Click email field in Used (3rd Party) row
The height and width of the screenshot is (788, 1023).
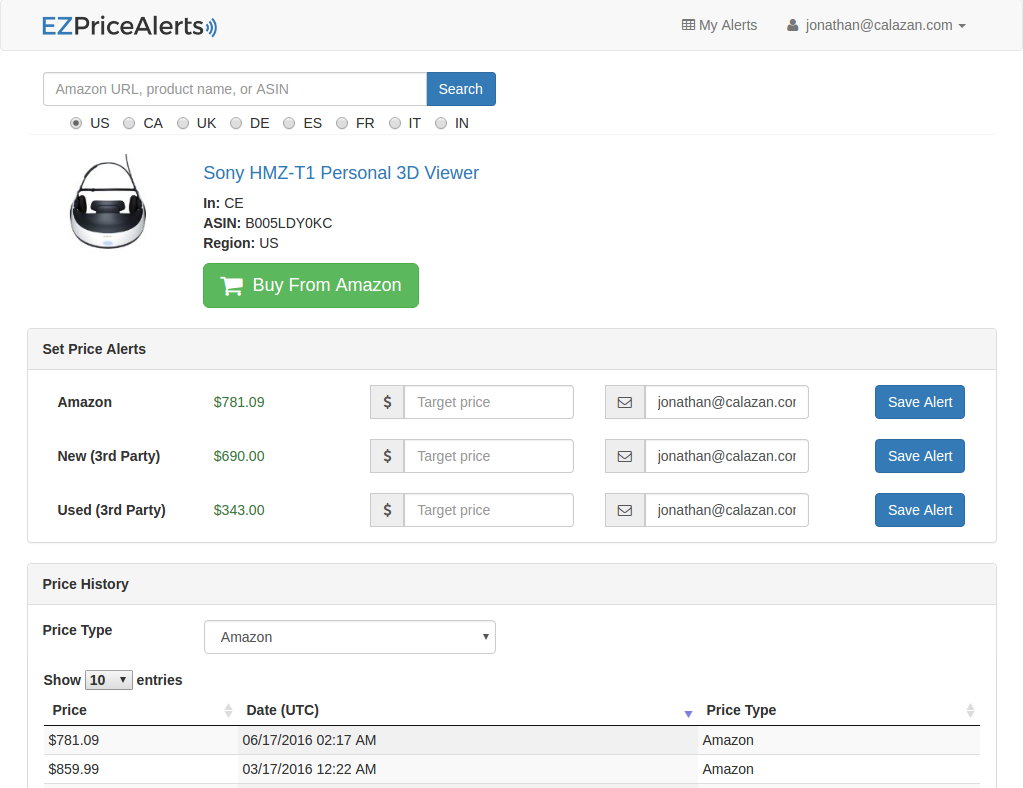(x=726, y=511)
